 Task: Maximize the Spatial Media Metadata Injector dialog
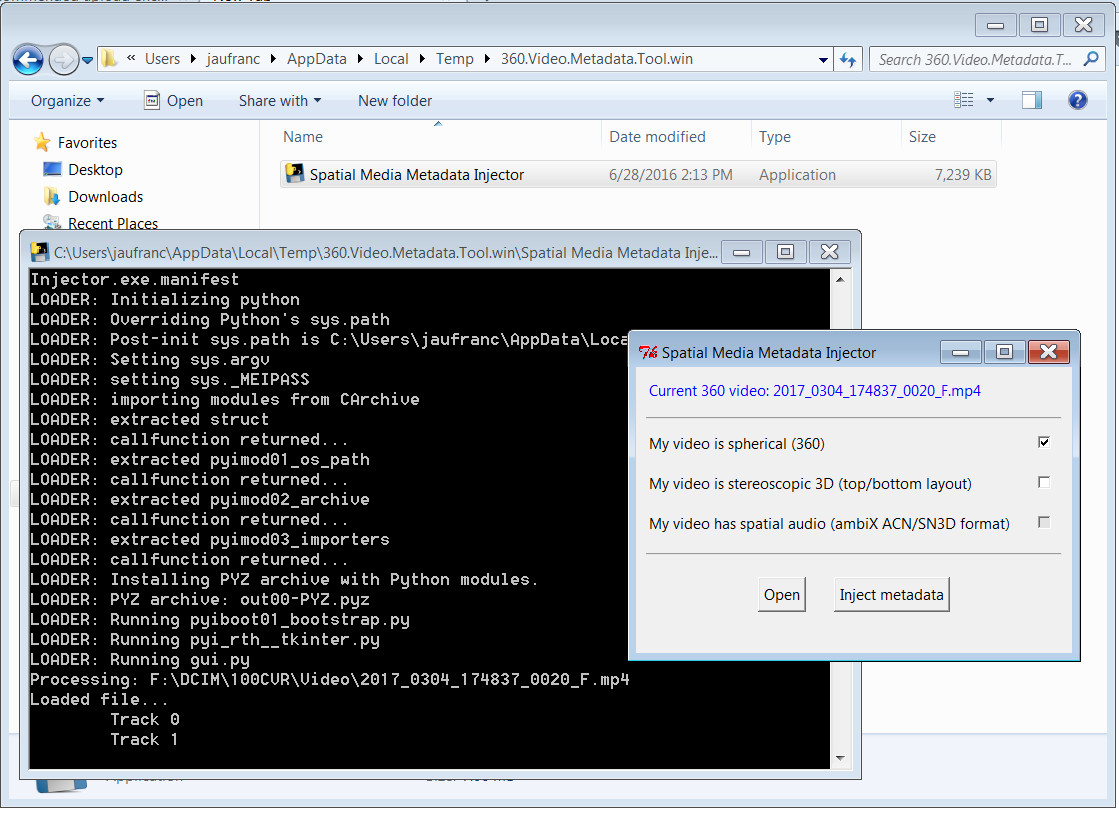coord(1004,352)
